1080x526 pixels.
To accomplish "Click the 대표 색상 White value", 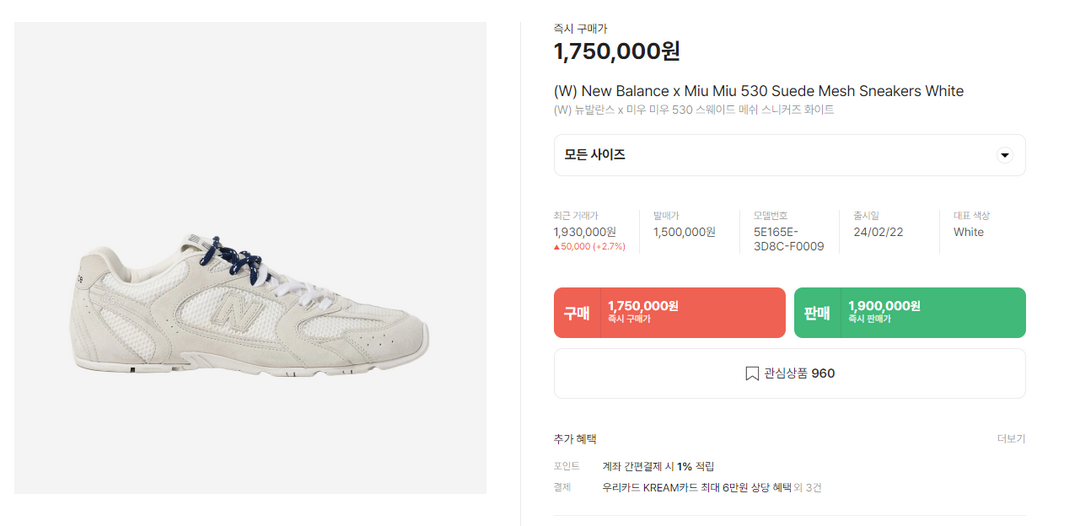I will tap(968, 232).
